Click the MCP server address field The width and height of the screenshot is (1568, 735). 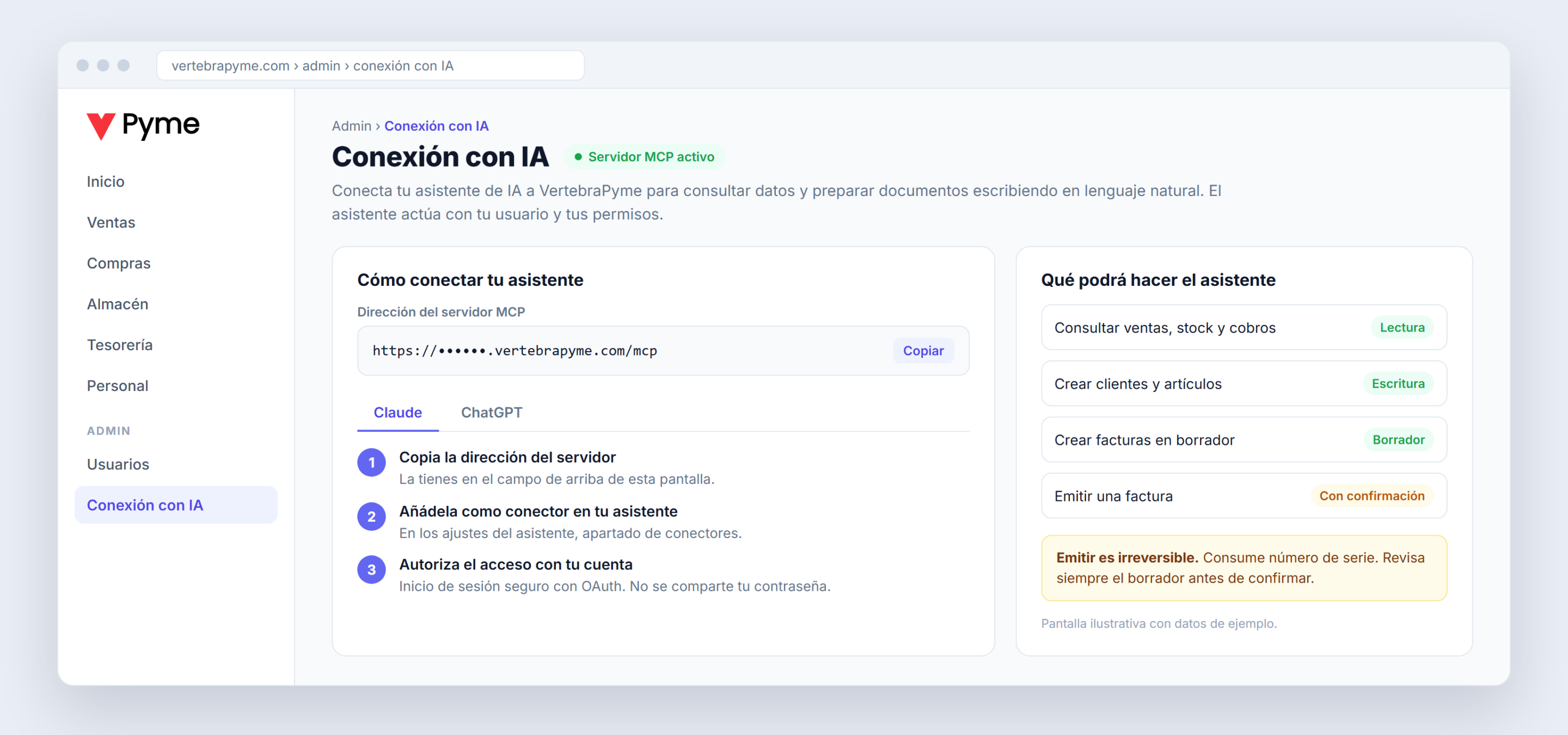pyautogui.click(x=663, y=351)
